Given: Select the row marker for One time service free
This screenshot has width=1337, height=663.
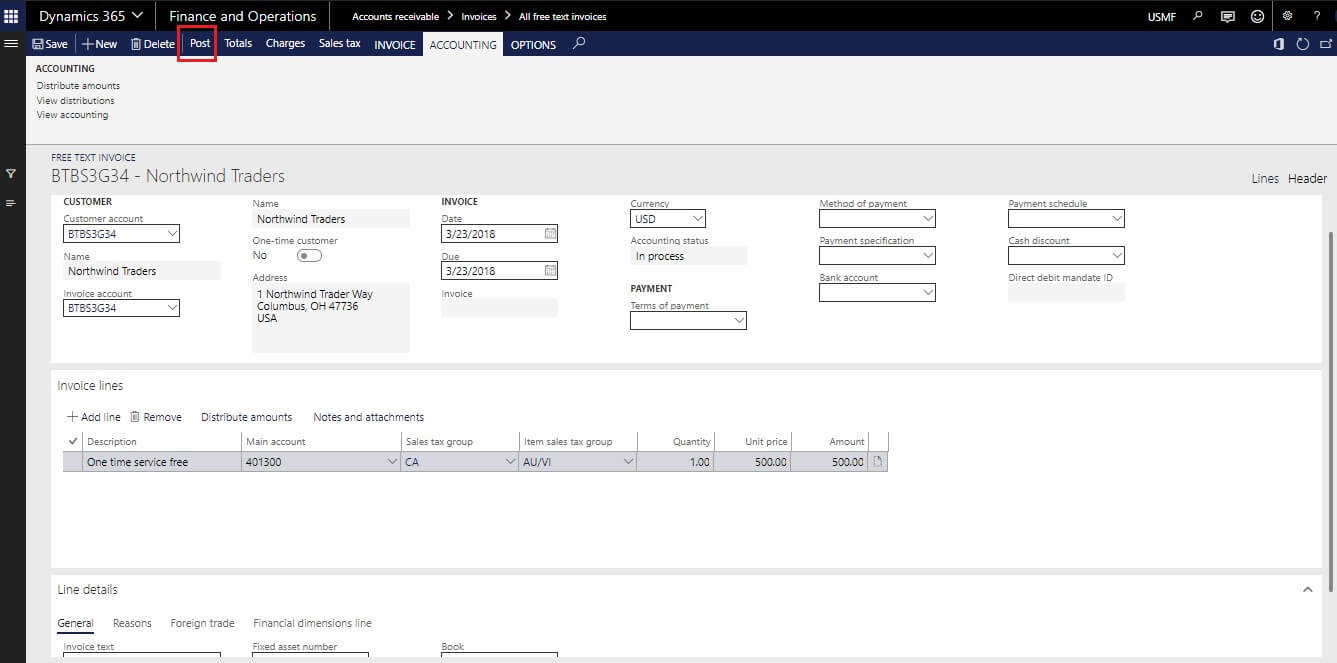Looking at the screenshot, I should pyautogui.click(x=72, y=462).
